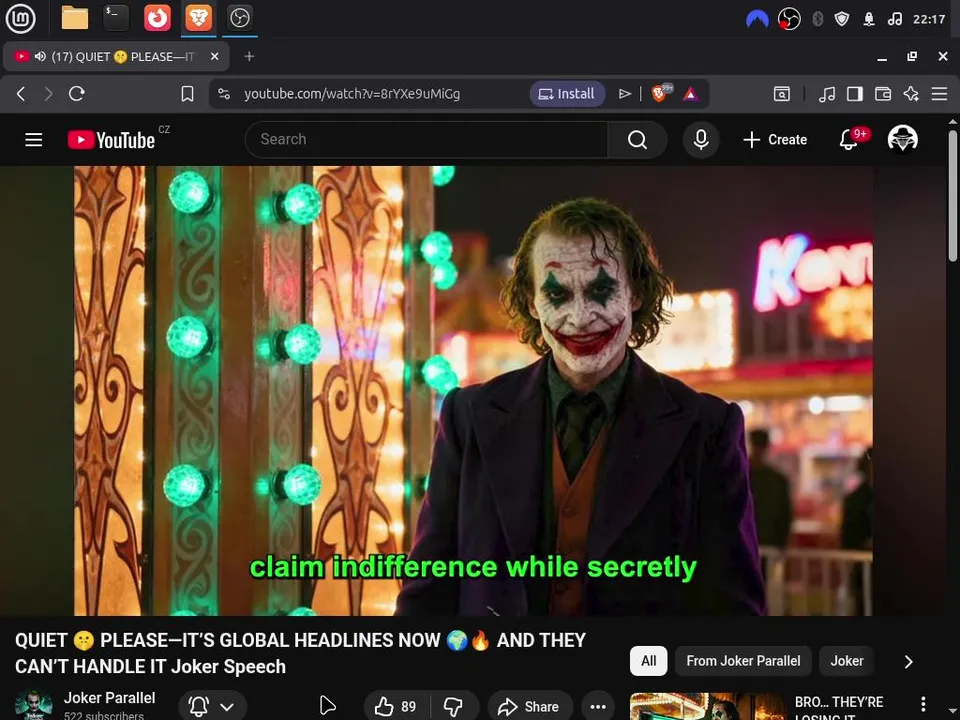Open the OBS Studio panel launcher
960x720 pixels.
click(239, 18)
